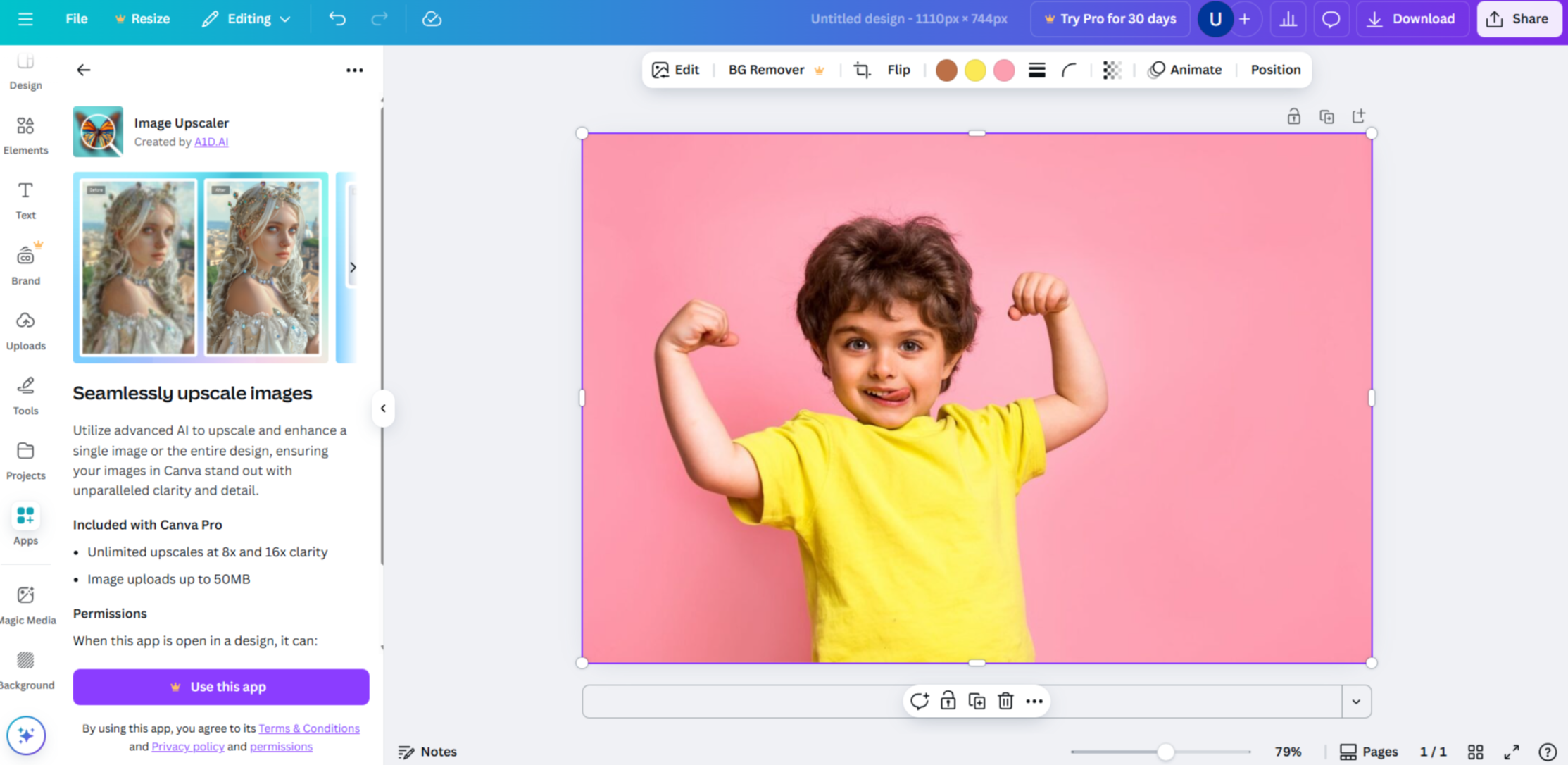Duplicate the selected image

coord(977,701)
